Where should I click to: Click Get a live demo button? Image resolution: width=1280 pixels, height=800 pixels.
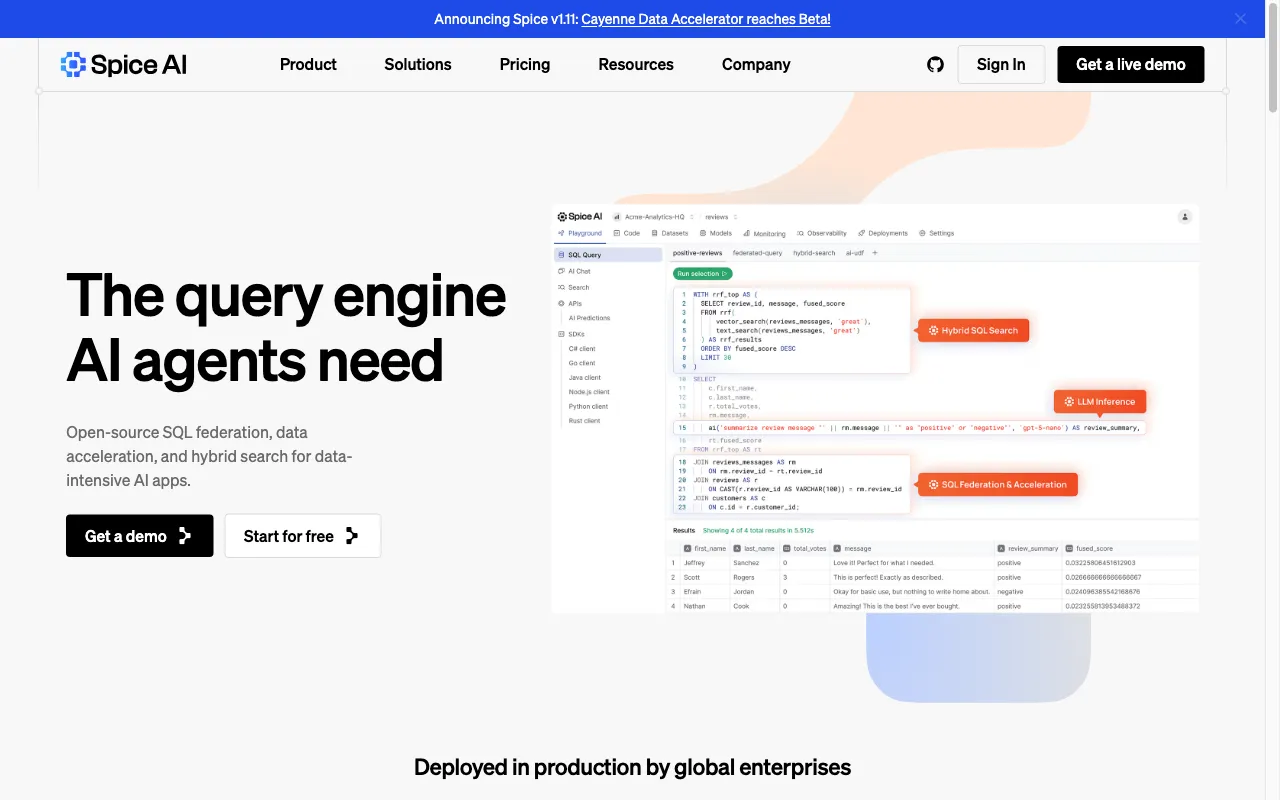coord(1131,64)
